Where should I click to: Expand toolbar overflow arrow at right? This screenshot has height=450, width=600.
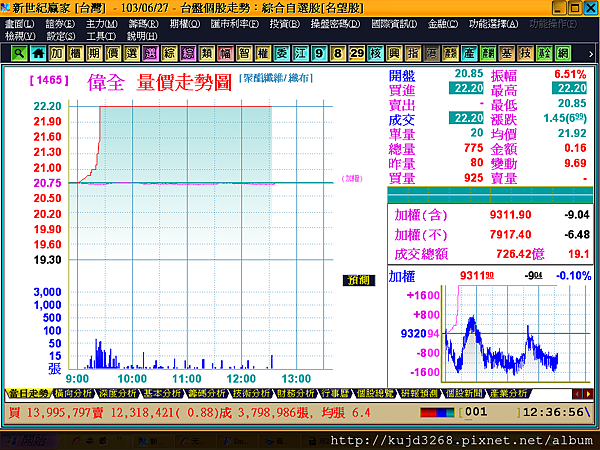coord(591,54)
